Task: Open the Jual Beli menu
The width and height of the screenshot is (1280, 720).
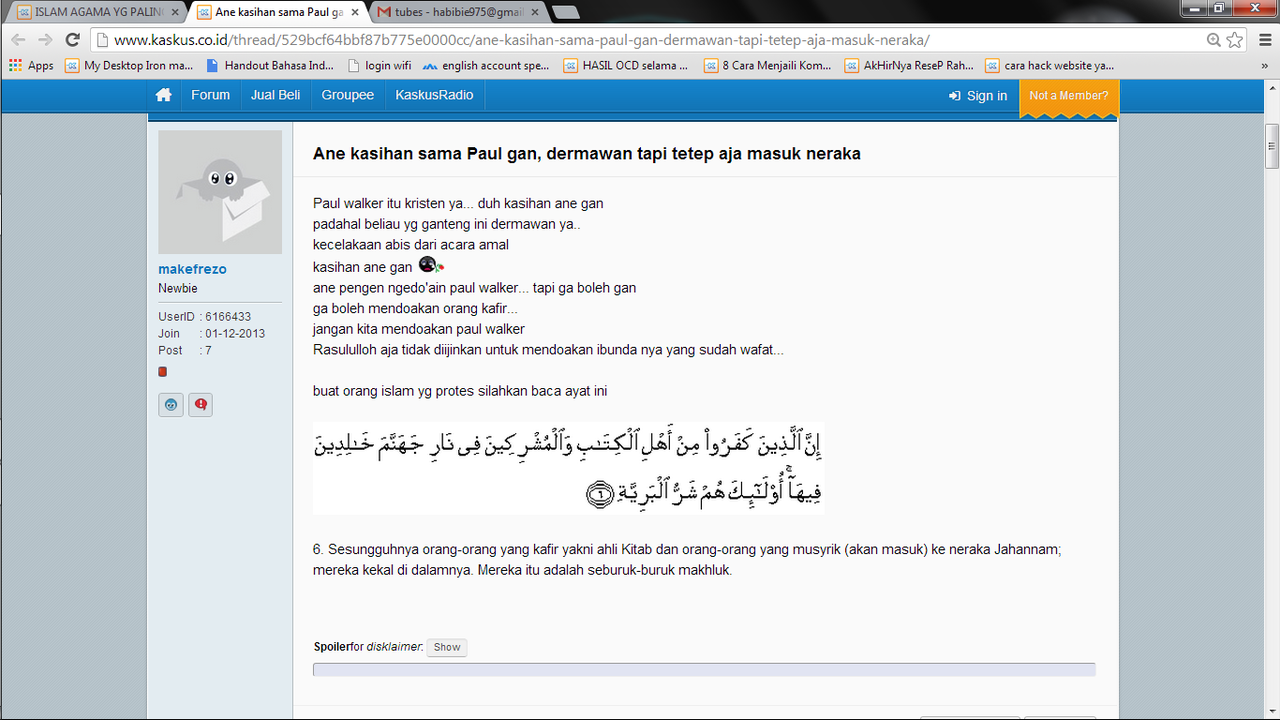Action: pos(276,95)
